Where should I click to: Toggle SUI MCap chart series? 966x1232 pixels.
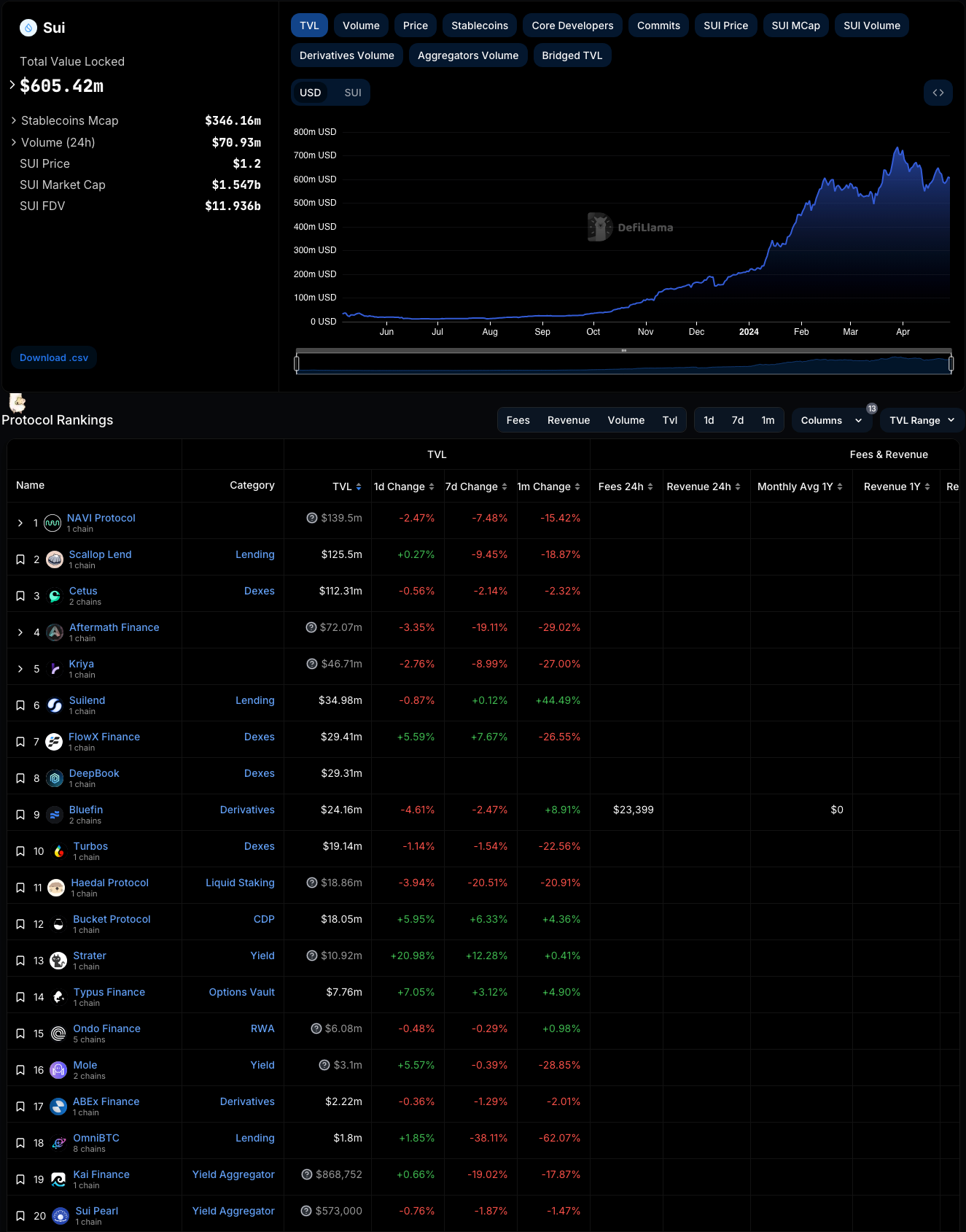(795, 26)
